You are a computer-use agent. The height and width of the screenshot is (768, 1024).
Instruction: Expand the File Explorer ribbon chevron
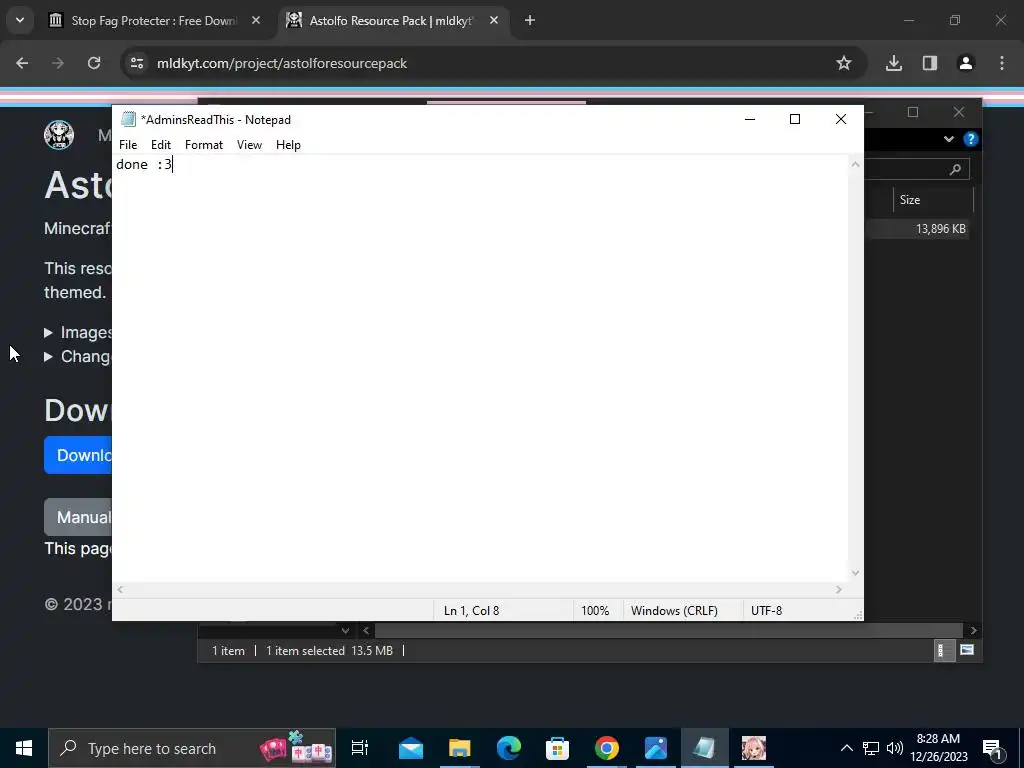pyautogui.click(x=949, y=139)
